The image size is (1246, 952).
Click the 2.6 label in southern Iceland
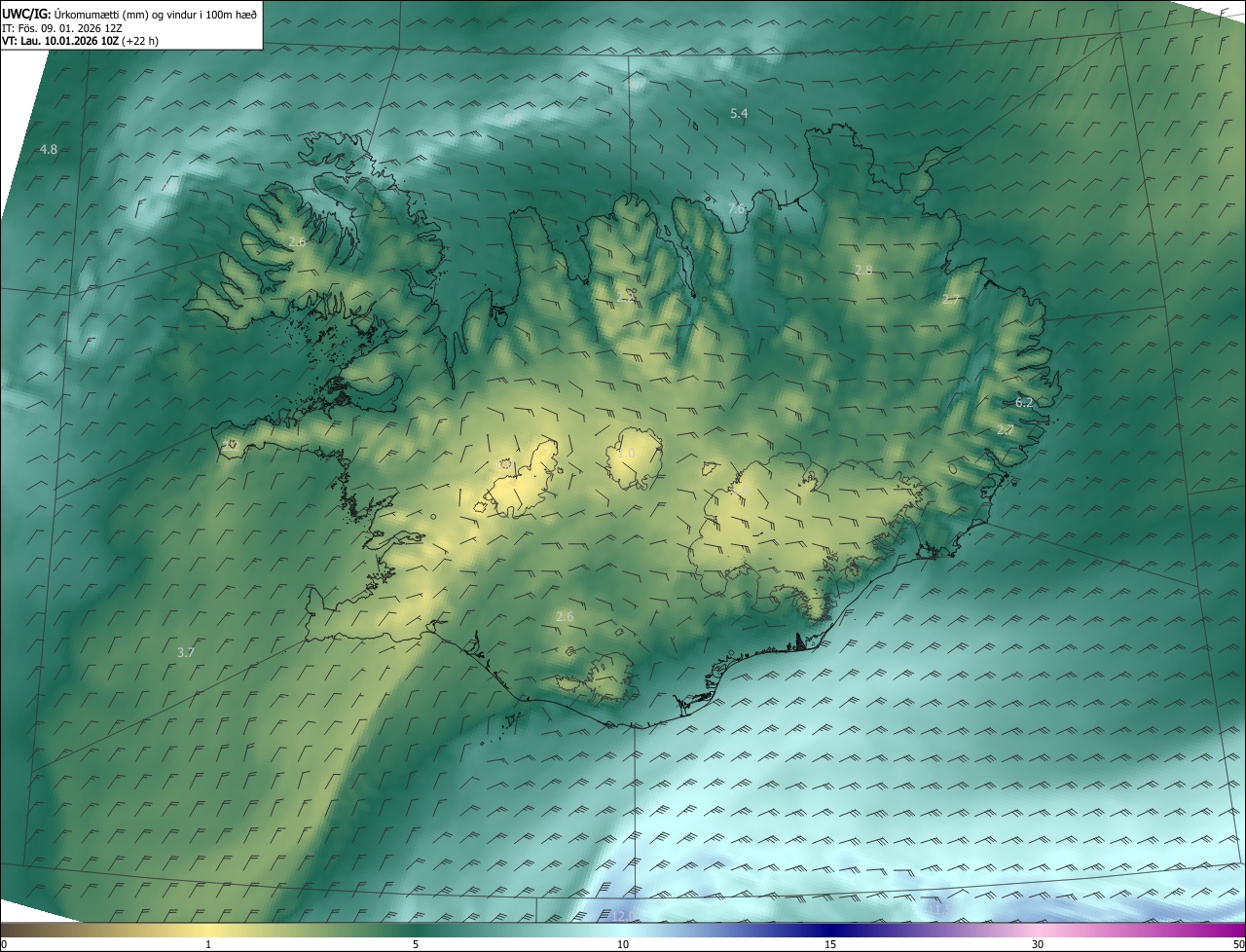(565, 616)
